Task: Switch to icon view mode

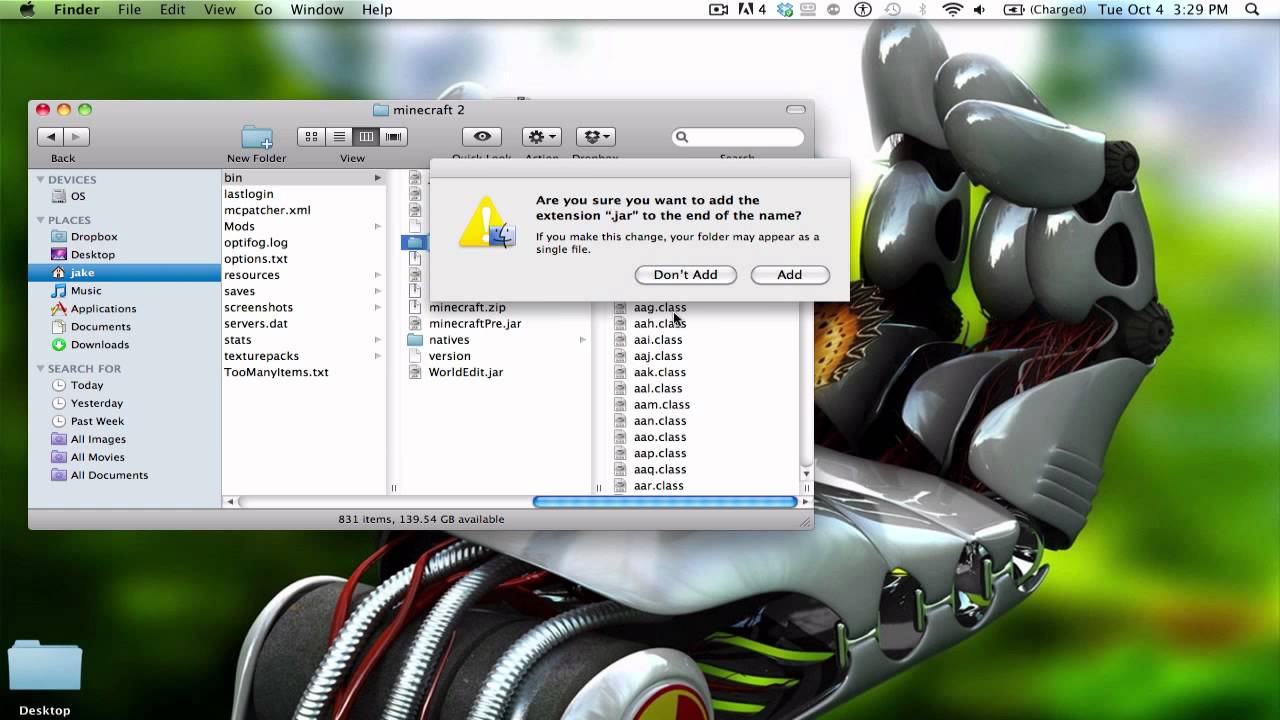Action: 311,137
